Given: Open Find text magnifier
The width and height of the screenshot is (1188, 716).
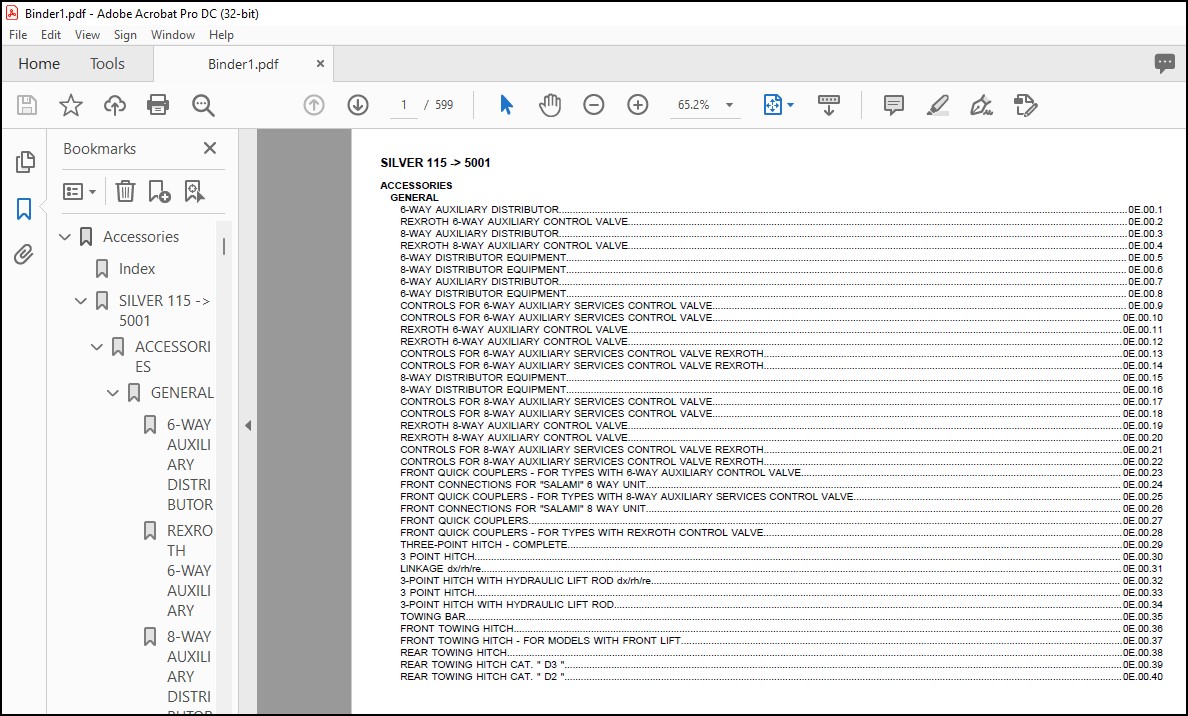Looking at the screenshot, I should coord(203,105).
